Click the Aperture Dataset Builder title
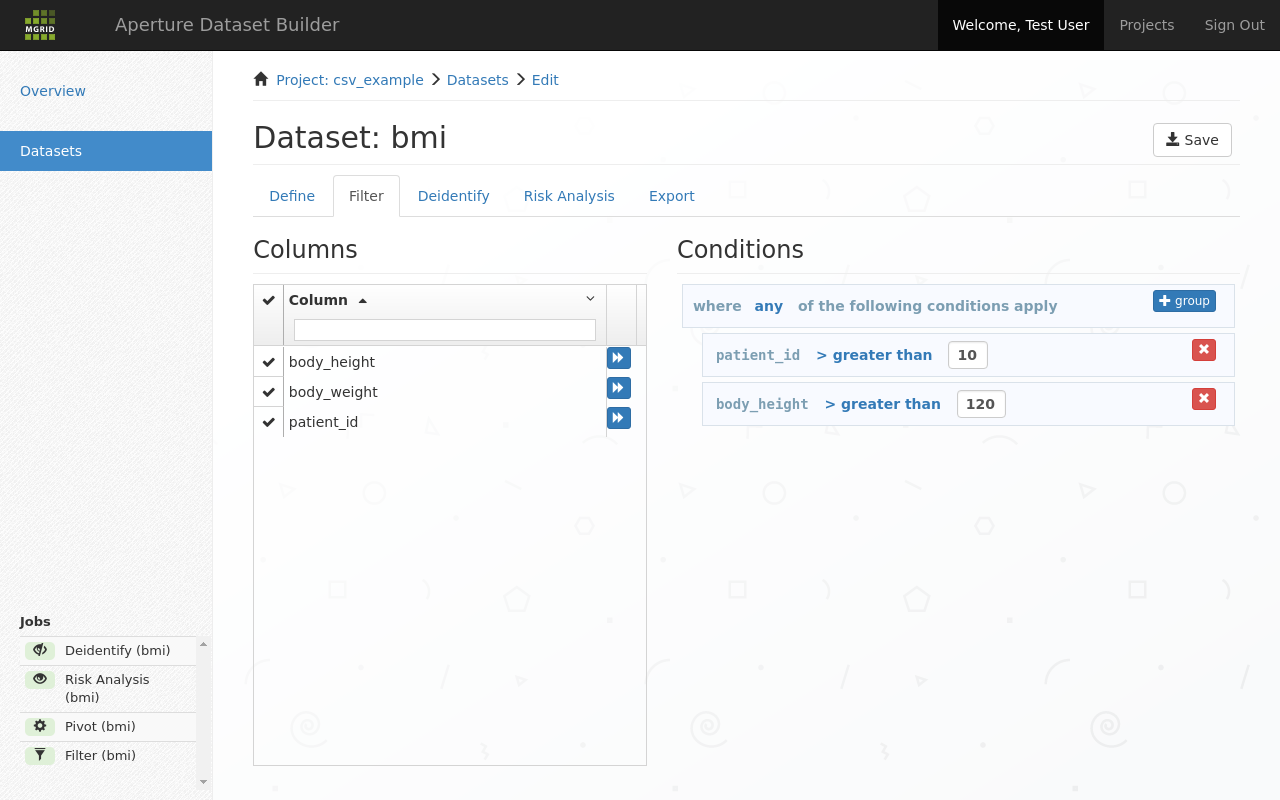 [x=227, y=25]
